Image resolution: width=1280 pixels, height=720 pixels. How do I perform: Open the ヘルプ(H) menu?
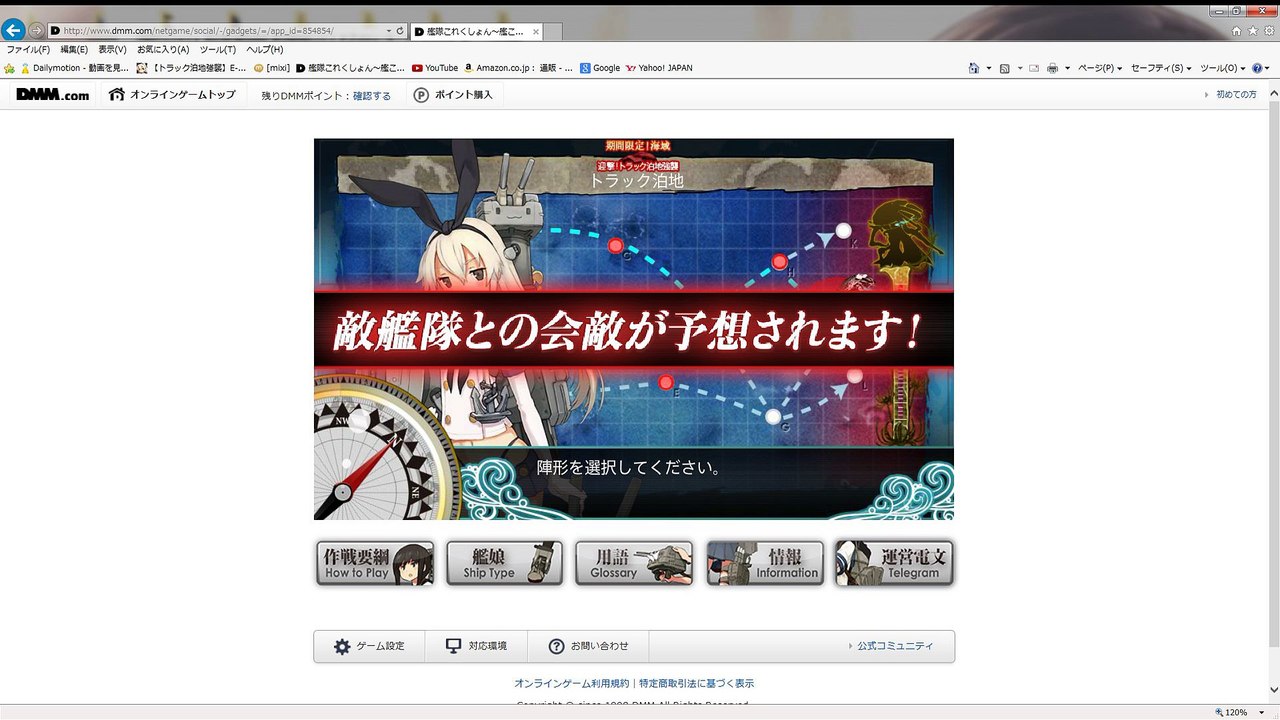point(265,49)
